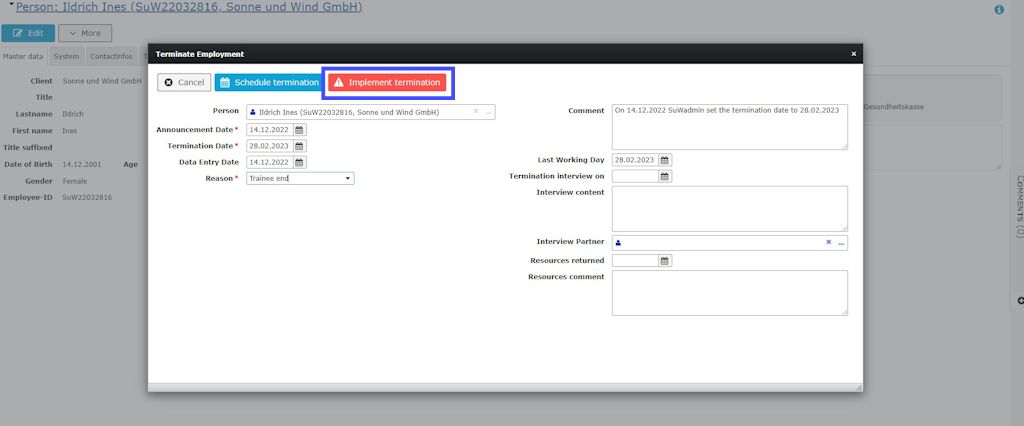Clear the Interview Partner field

(828, 242)
